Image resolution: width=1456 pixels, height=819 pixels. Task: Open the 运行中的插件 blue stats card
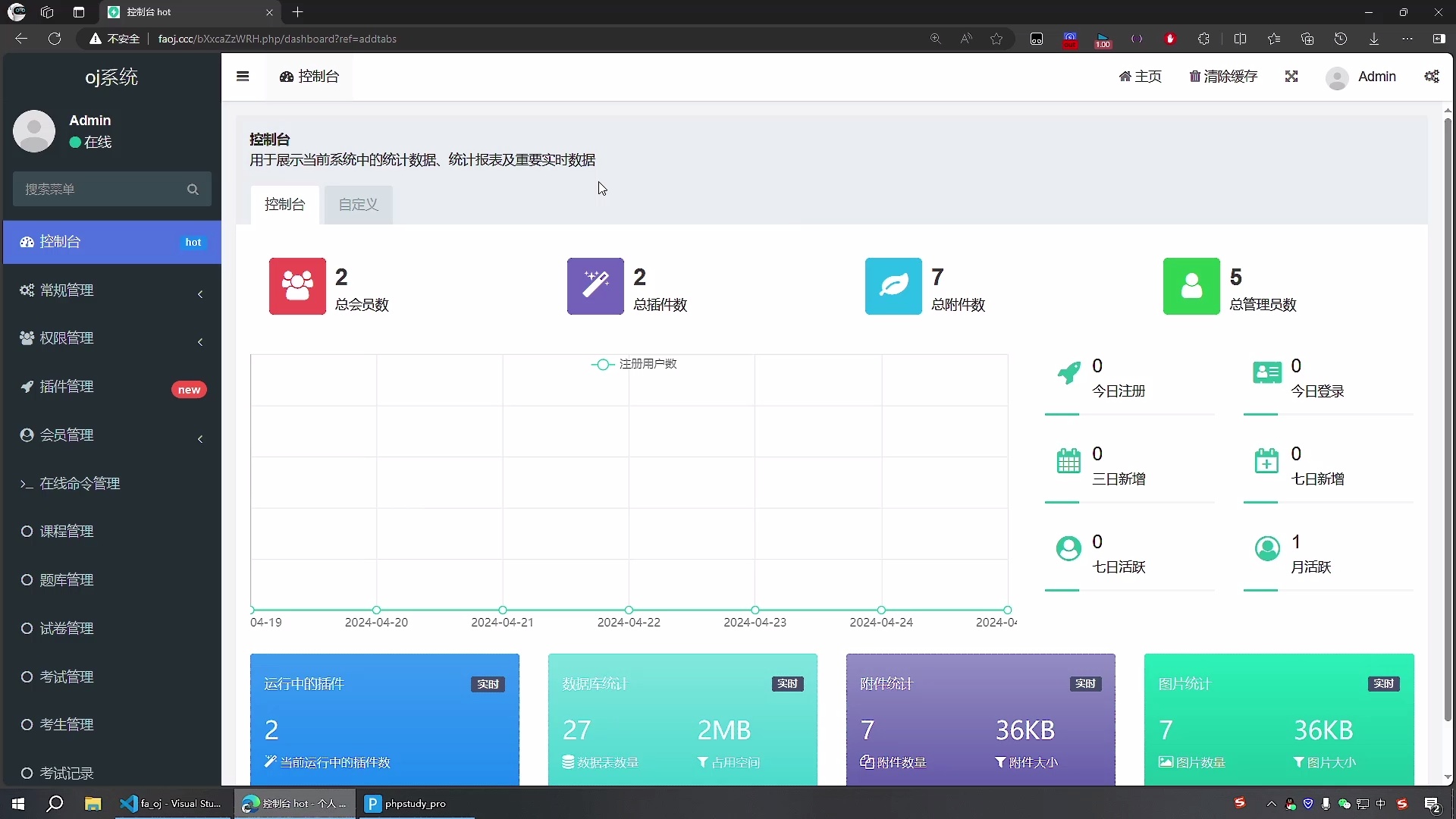click(384, 719)
